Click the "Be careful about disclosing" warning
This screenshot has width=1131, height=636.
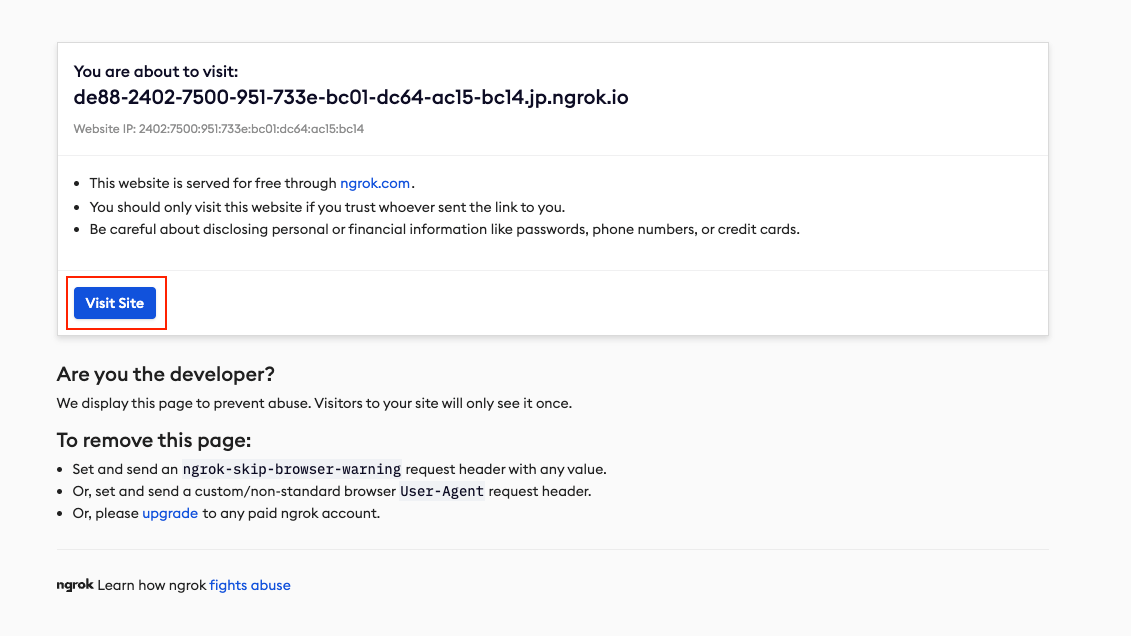(x=444, y=229)
